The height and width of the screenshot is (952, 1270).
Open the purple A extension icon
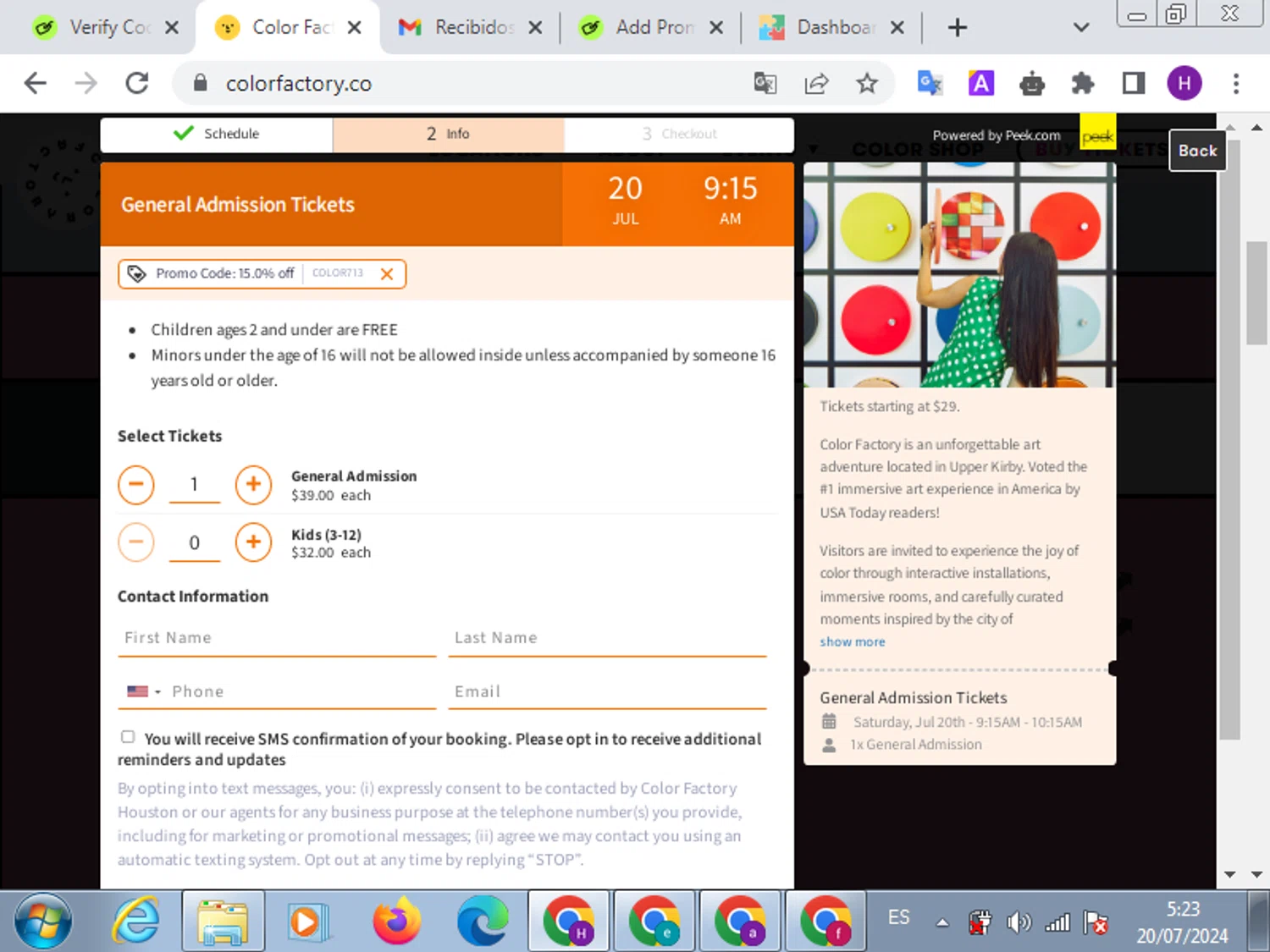(980, 83)
